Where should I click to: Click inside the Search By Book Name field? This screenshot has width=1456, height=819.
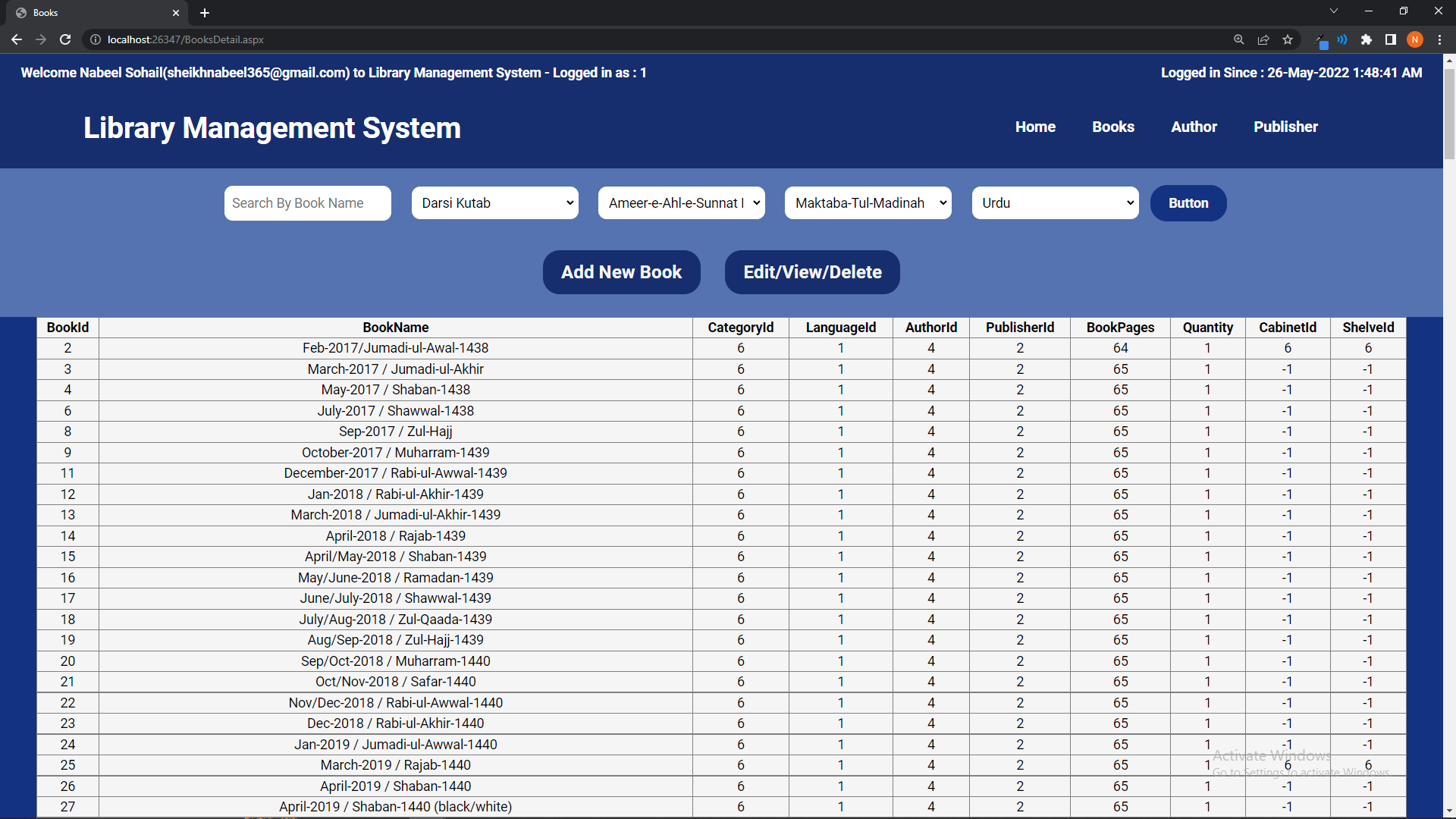click(x=307, y=202)
